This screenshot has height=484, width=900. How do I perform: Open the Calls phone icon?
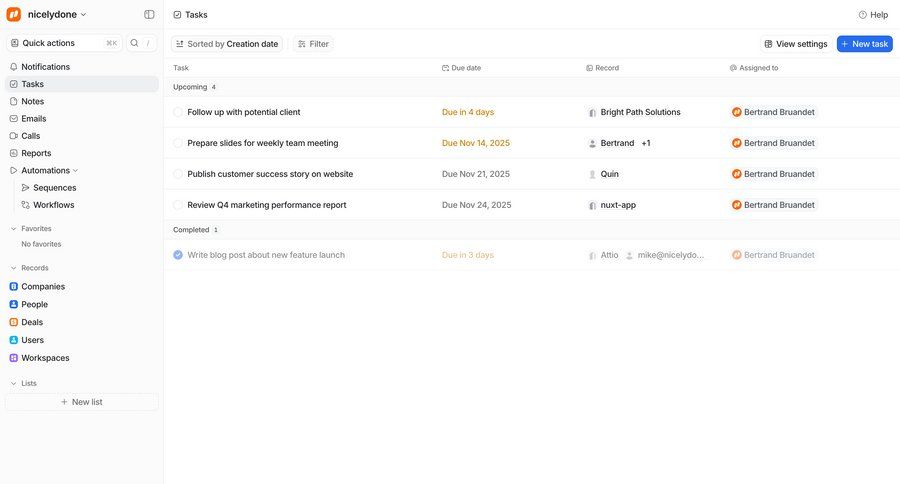[x=14, y=136]
